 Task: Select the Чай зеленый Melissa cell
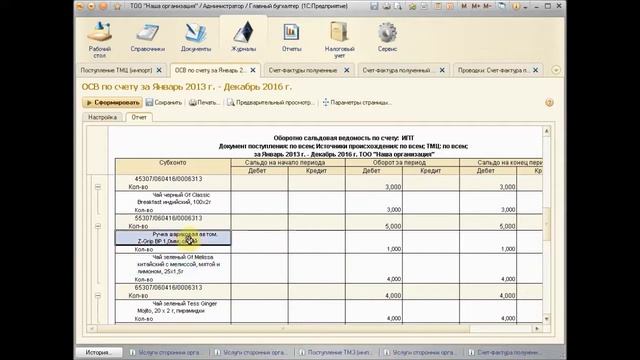[173, 264]
